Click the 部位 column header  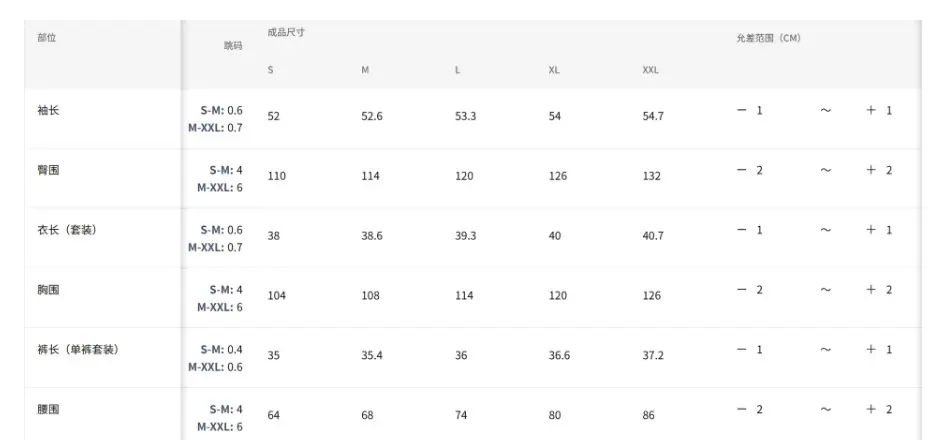click(x=47, y=38)
